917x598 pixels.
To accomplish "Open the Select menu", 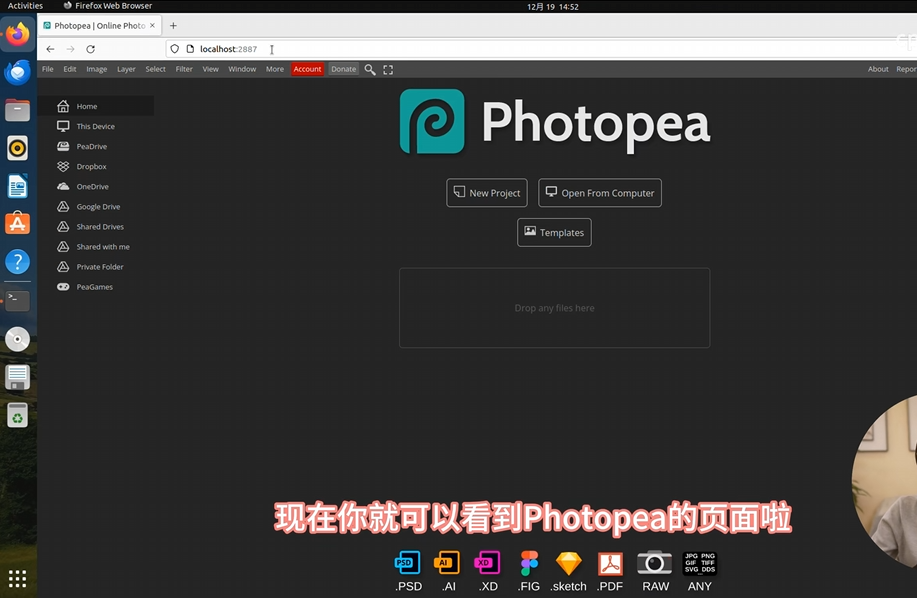I will pos(156,69).
